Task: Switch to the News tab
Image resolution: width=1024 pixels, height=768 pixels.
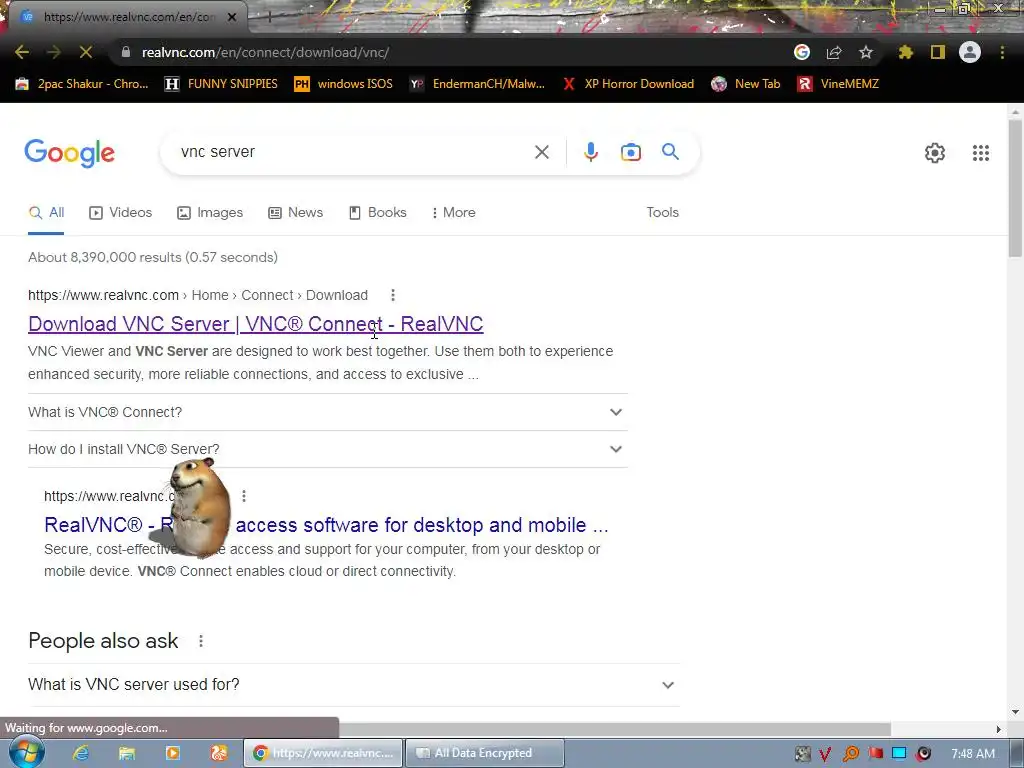Action: point(295,213)
